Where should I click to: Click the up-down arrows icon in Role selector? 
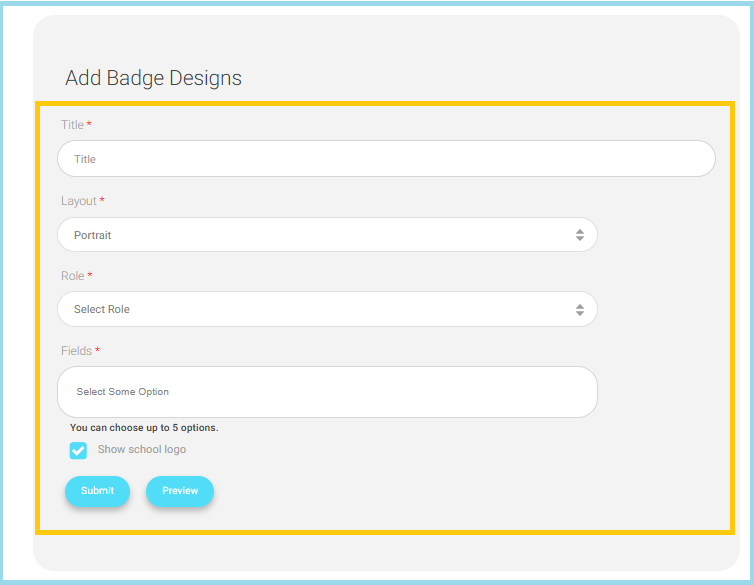coord(579,310)
